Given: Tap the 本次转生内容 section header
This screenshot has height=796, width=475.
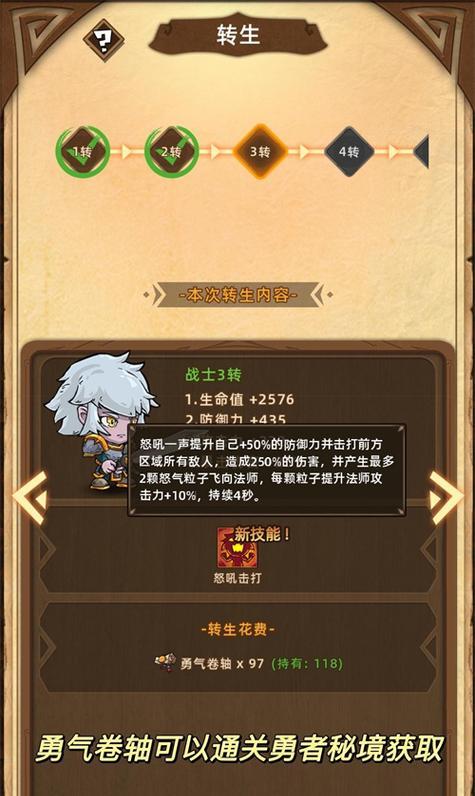Looking at the screenshot, I should click(238, 295).
